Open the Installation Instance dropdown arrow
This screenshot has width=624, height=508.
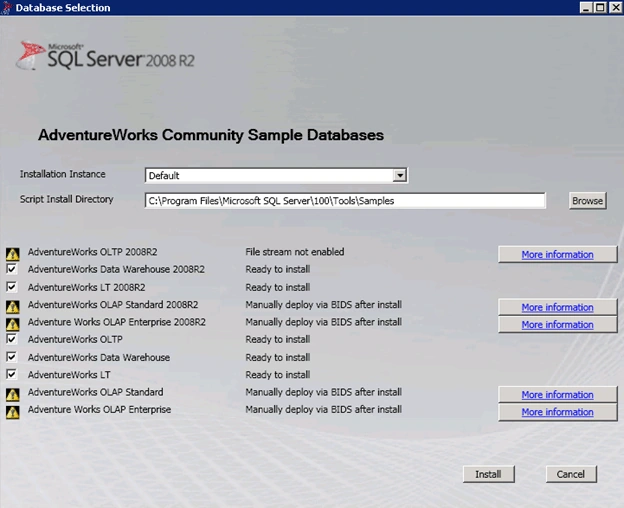coord(399,175)
